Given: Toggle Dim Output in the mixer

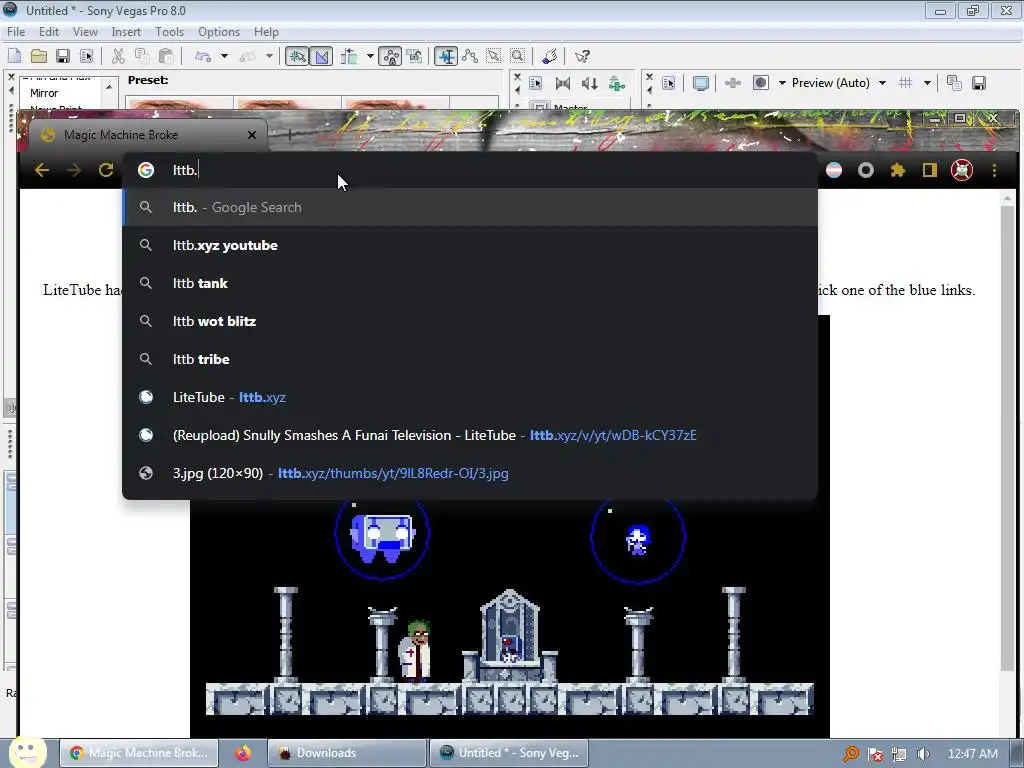Looking at the screenshot, I should [590, 83].
